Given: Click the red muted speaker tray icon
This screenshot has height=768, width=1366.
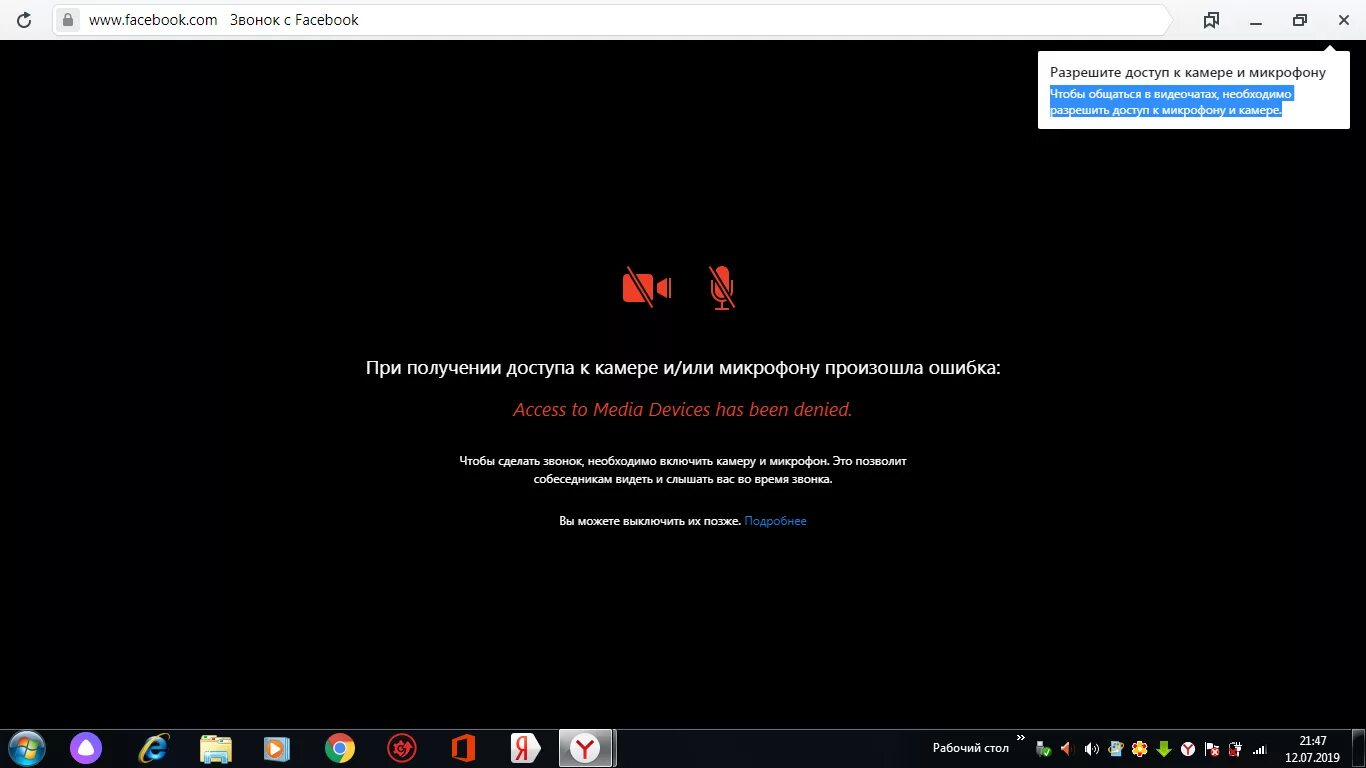Looking at the screenshot, I should [1067, 749].
